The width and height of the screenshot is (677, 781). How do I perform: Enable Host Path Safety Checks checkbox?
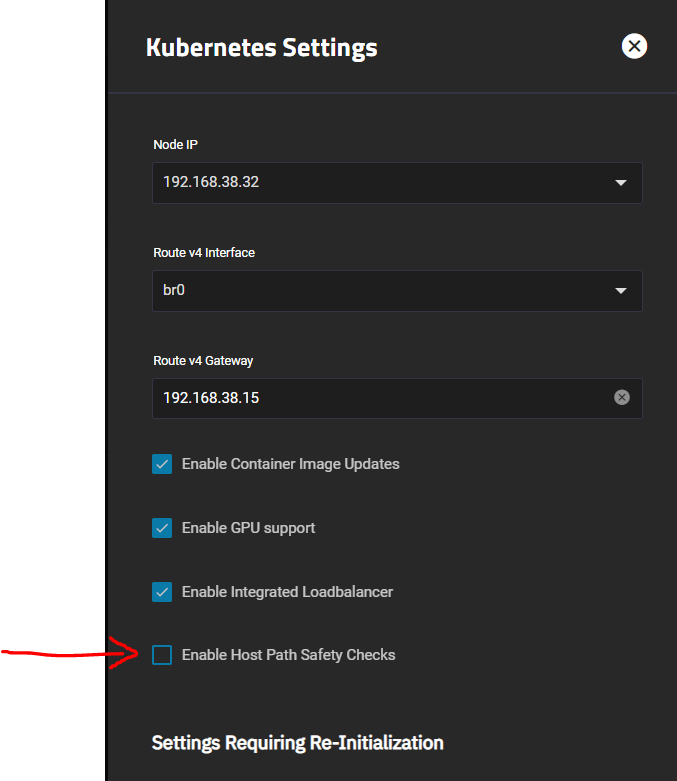click(x=162, y=655)
